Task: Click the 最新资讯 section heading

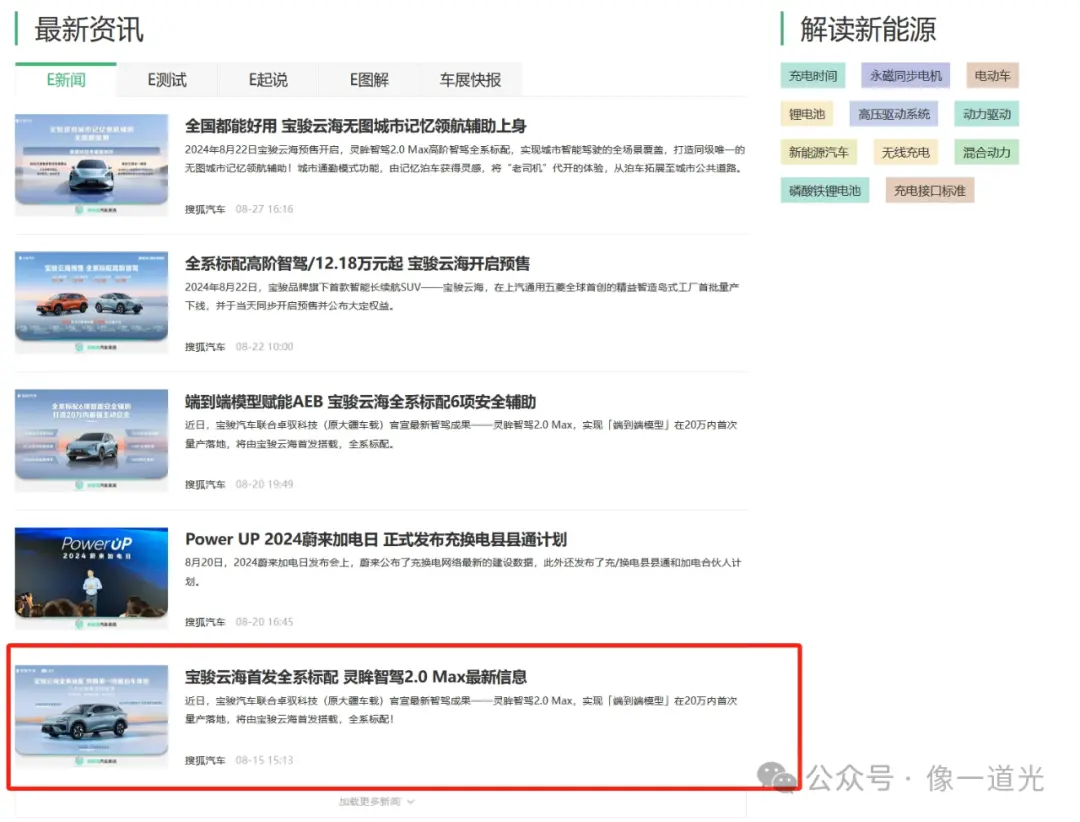Action: pyautogui.click(x=89, y=30)
